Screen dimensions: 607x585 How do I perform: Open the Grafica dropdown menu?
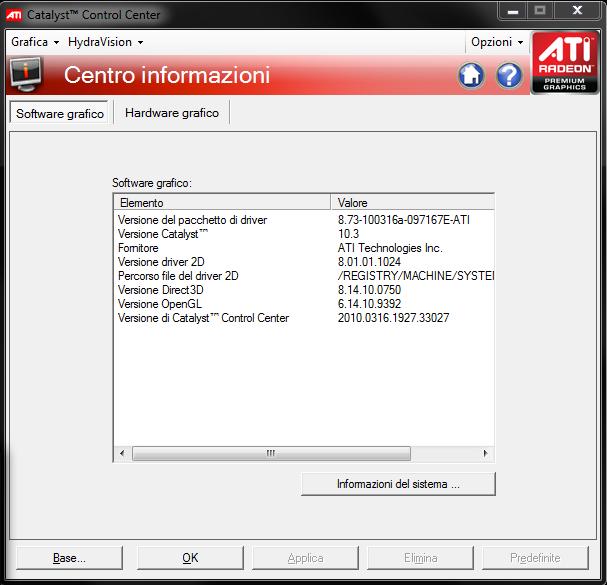[x=35, y=42]
